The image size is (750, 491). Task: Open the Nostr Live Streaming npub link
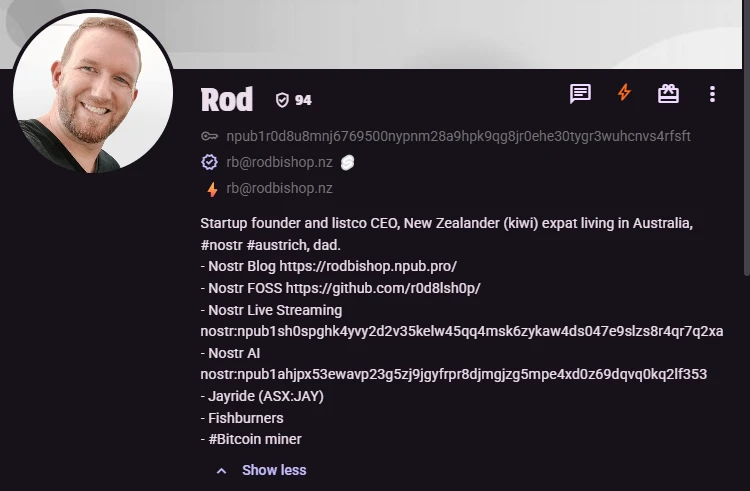click(461, 331)
